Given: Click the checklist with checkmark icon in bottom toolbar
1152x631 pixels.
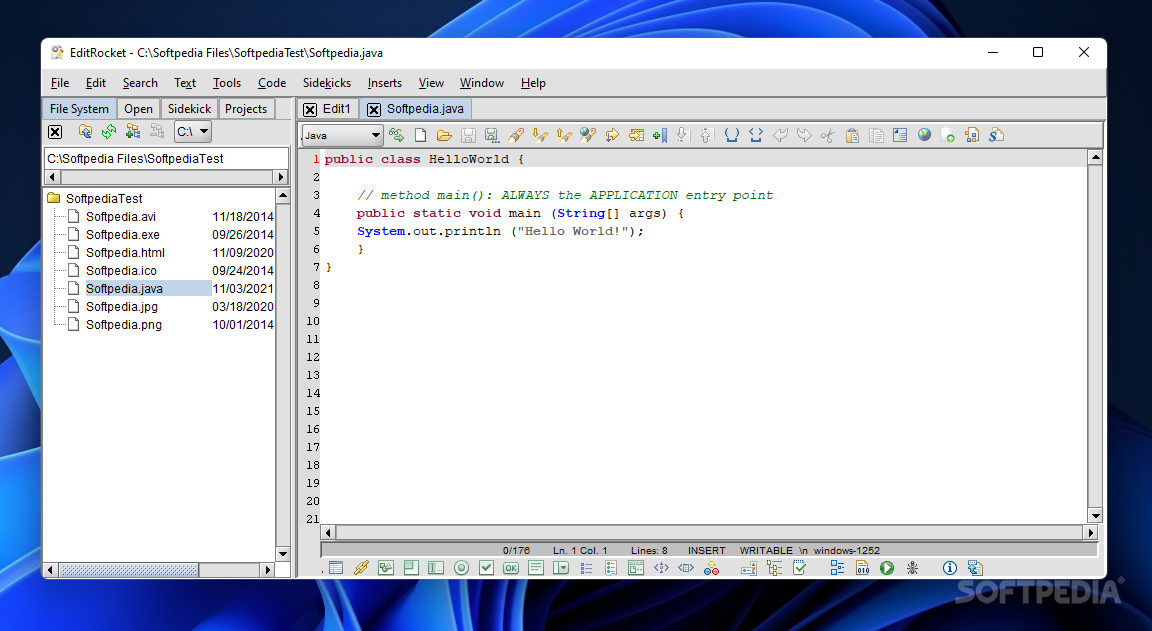Looking at the screenshot, I should [799, 568].
